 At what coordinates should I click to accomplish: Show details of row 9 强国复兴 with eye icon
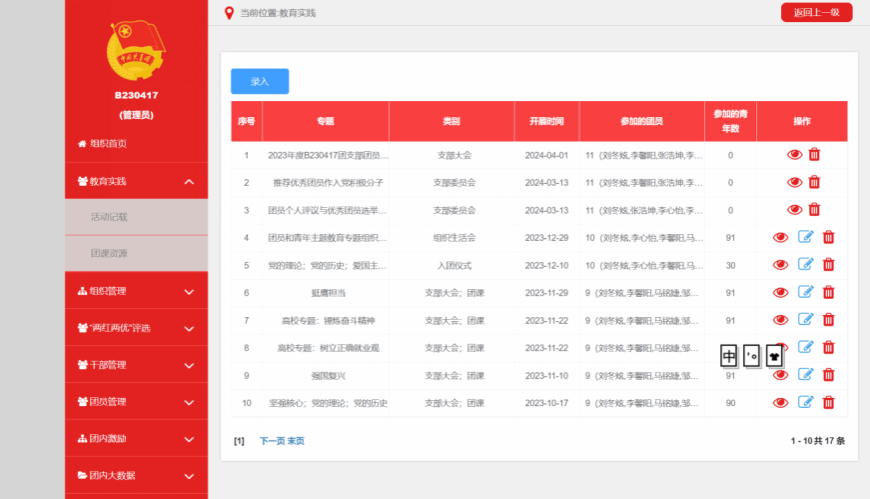[781, 375]
